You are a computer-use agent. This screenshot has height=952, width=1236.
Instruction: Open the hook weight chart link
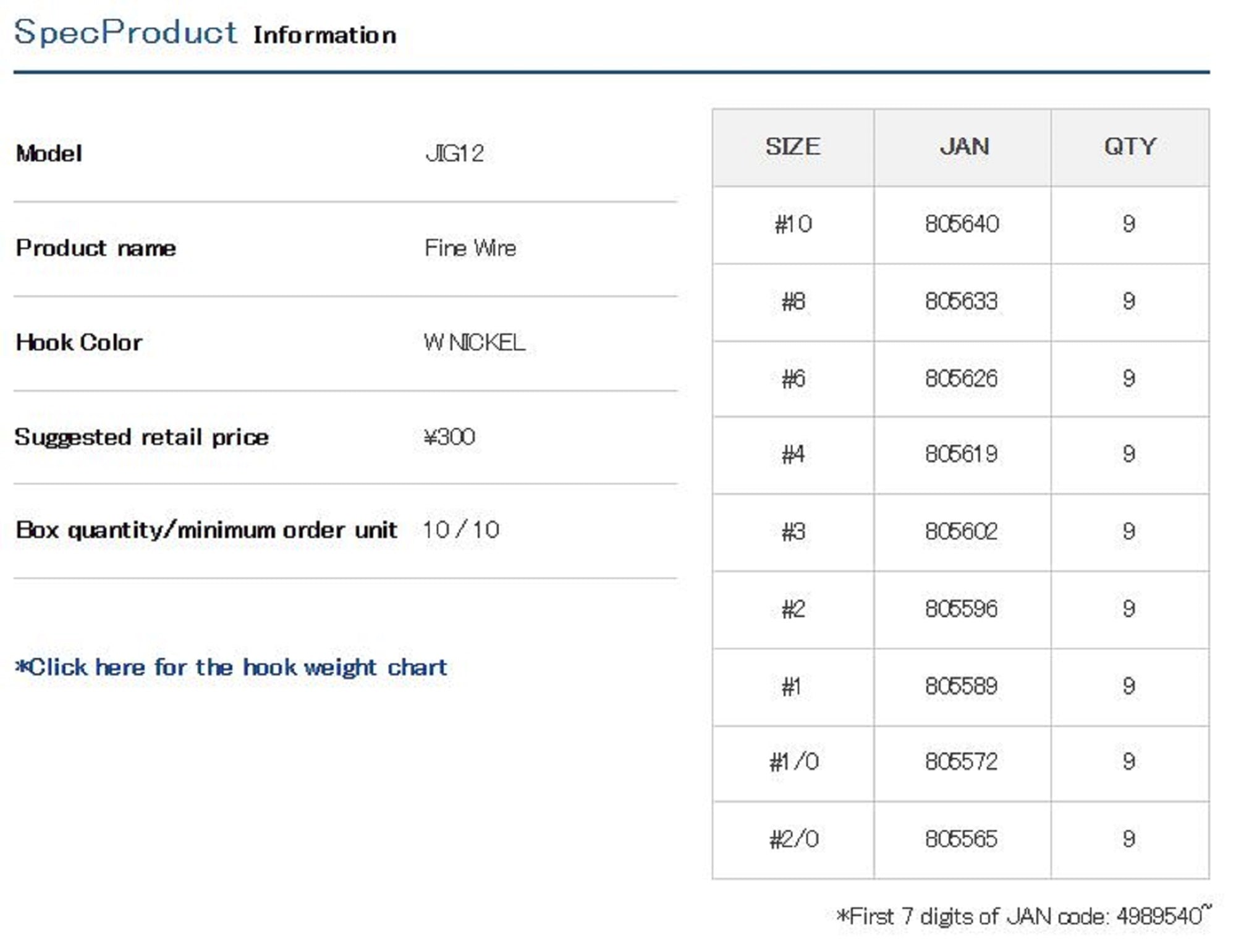(231, 667)
